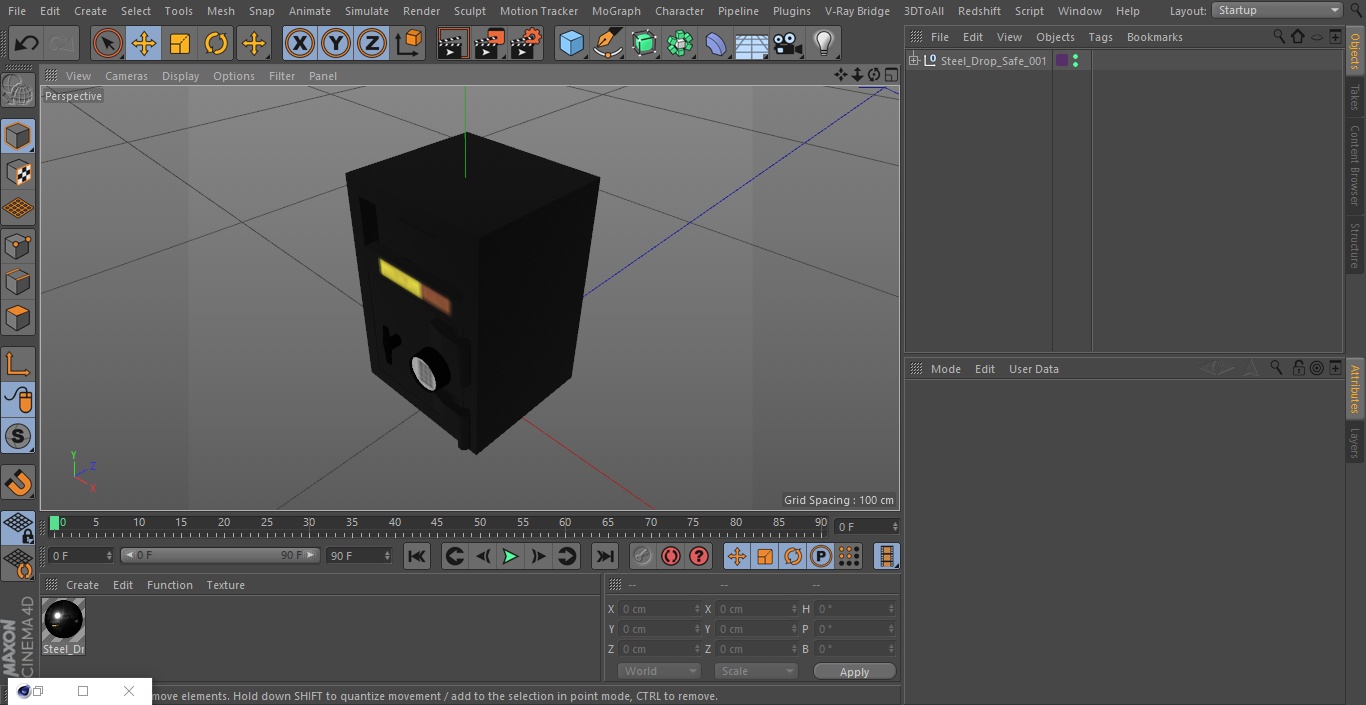
Task: Go to start of animation
Action: pos(417,556)
